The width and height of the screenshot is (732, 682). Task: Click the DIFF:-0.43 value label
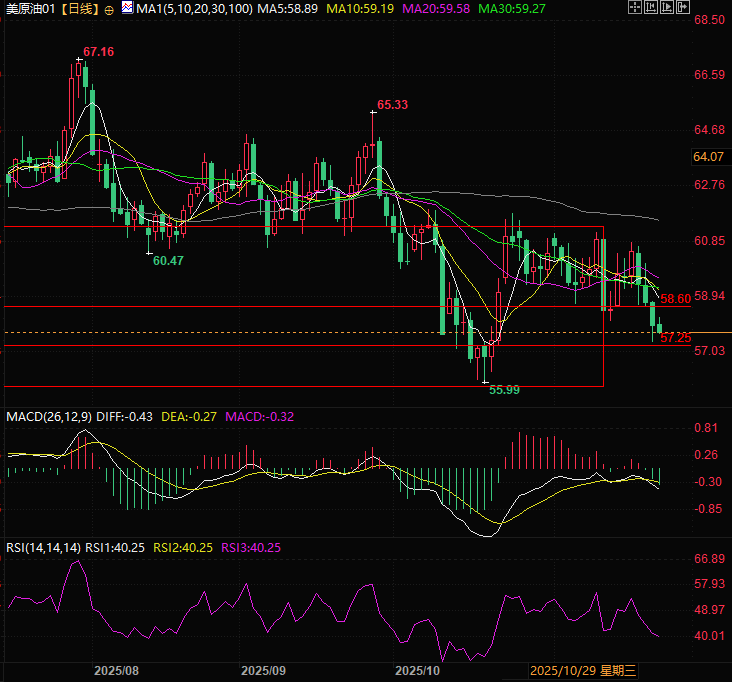(126, 416)
